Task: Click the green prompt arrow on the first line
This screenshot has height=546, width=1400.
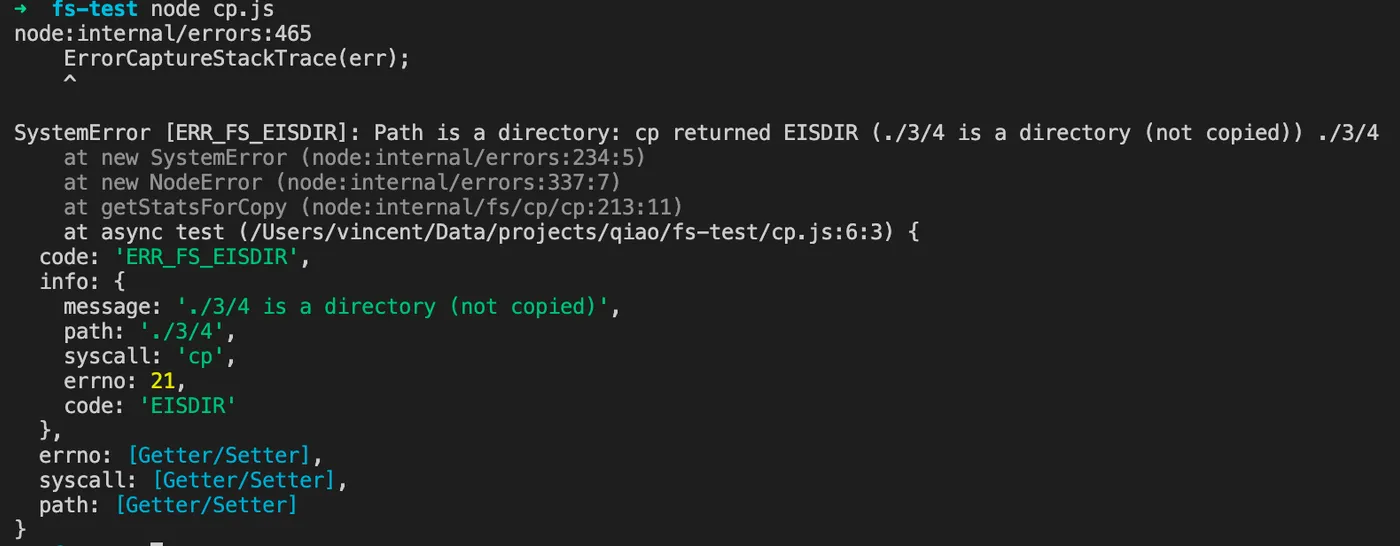Action: click(20, 9)
